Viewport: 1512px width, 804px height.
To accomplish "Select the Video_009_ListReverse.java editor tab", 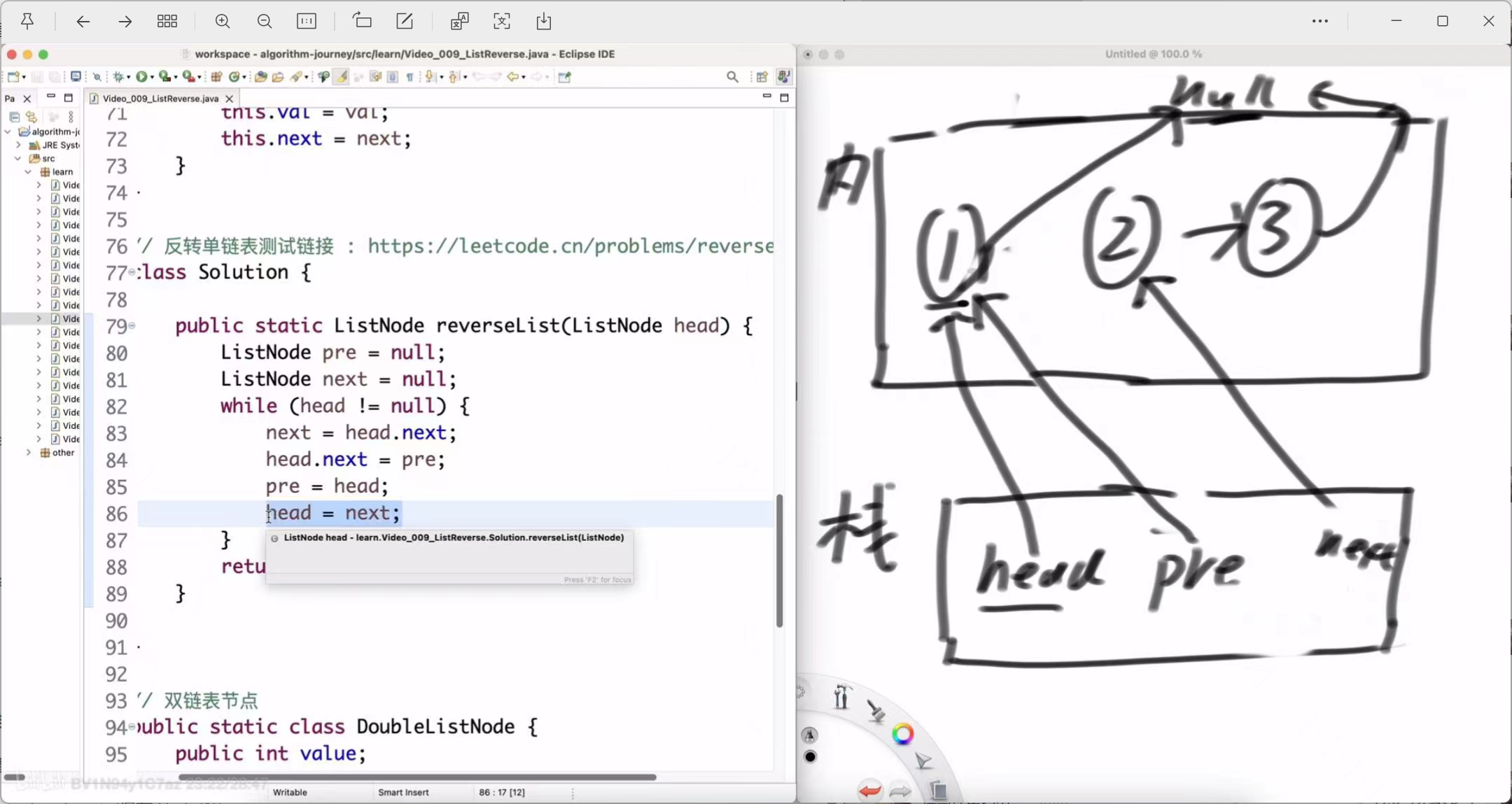I will (x=160, y=99).
